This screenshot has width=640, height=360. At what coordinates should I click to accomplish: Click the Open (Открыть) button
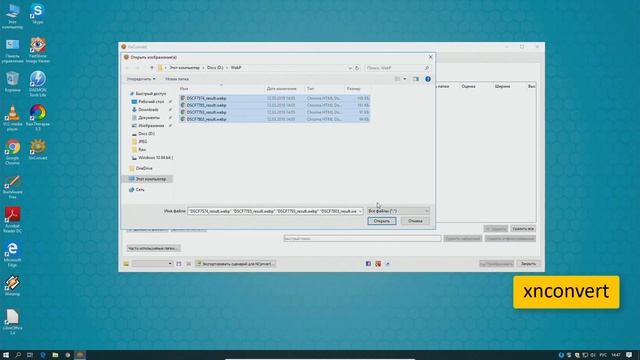(382, 221)
